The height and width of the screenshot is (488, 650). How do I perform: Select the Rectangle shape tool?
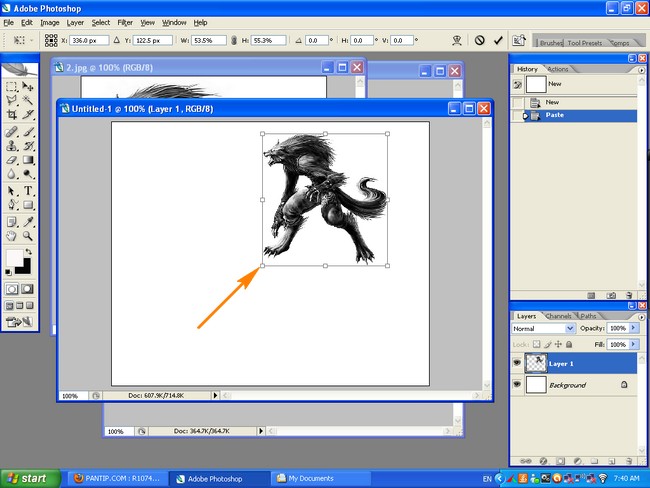point(28,205)
